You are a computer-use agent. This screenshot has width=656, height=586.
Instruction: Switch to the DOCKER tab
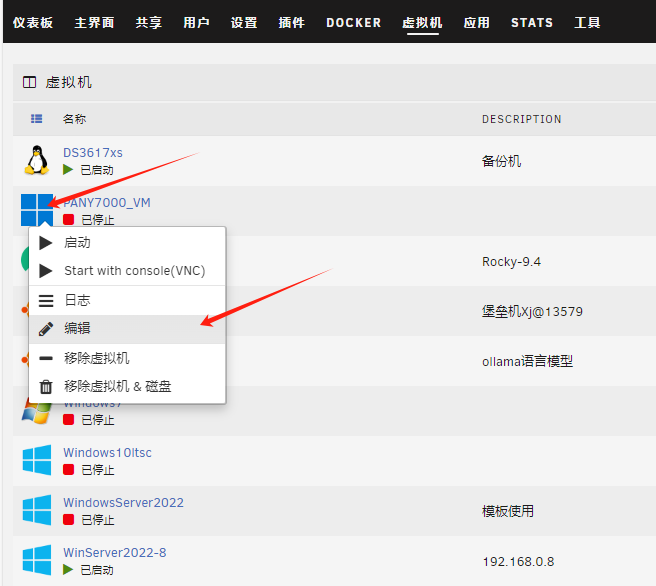click(x=353, y=22)
